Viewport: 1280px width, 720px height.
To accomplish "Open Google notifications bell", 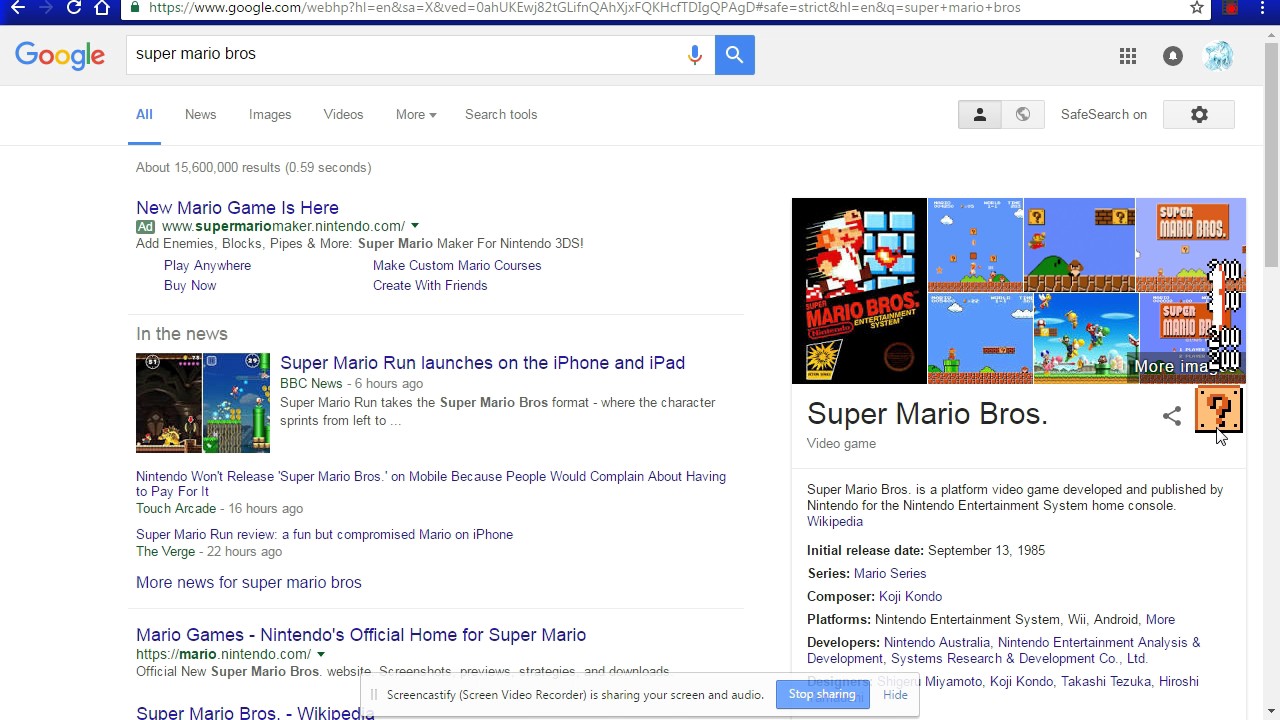I will [1173, 57].
